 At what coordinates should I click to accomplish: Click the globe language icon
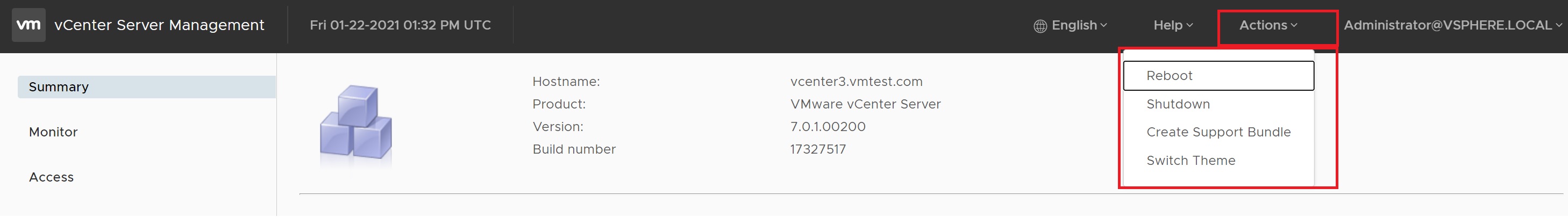point(1040,26)
